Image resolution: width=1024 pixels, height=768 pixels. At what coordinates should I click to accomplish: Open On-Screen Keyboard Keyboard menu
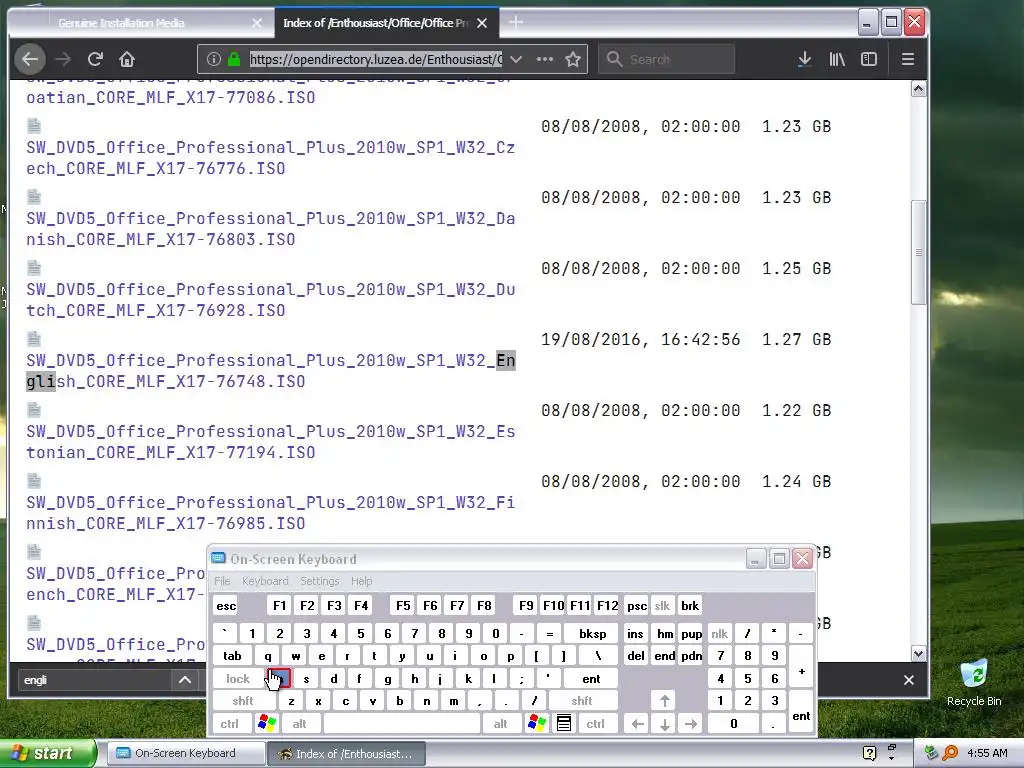click(x=265, y=581)
